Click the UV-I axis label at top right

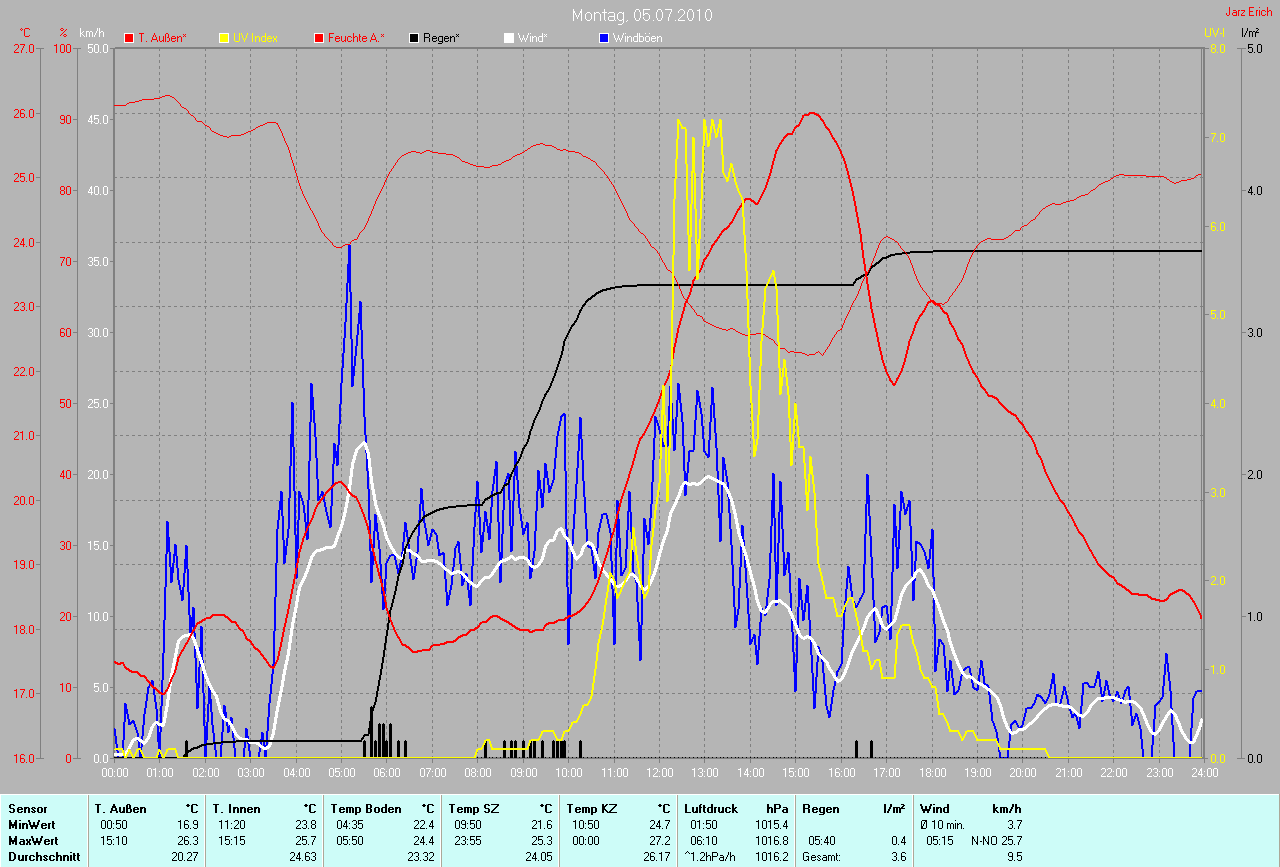click(x=1214, y=33)
